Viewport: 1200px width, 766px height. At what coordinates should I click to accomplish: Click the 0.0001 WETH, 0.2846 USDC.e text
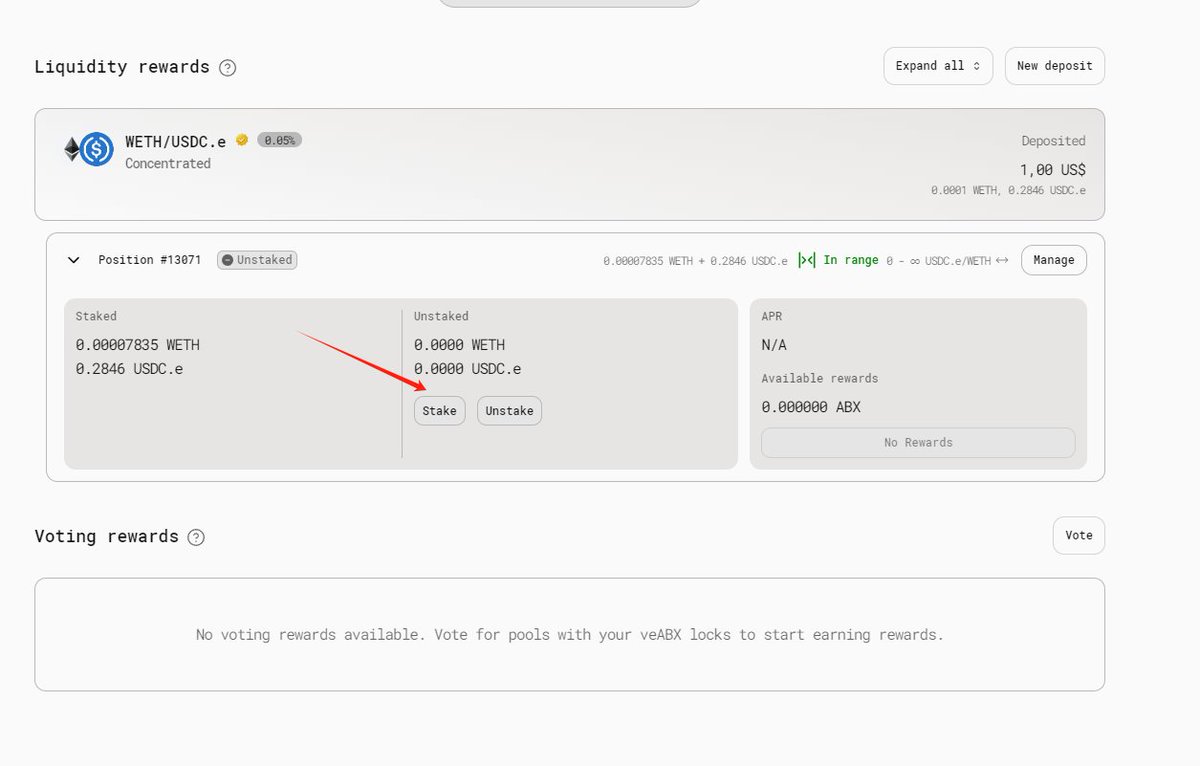pos(1008,190)
